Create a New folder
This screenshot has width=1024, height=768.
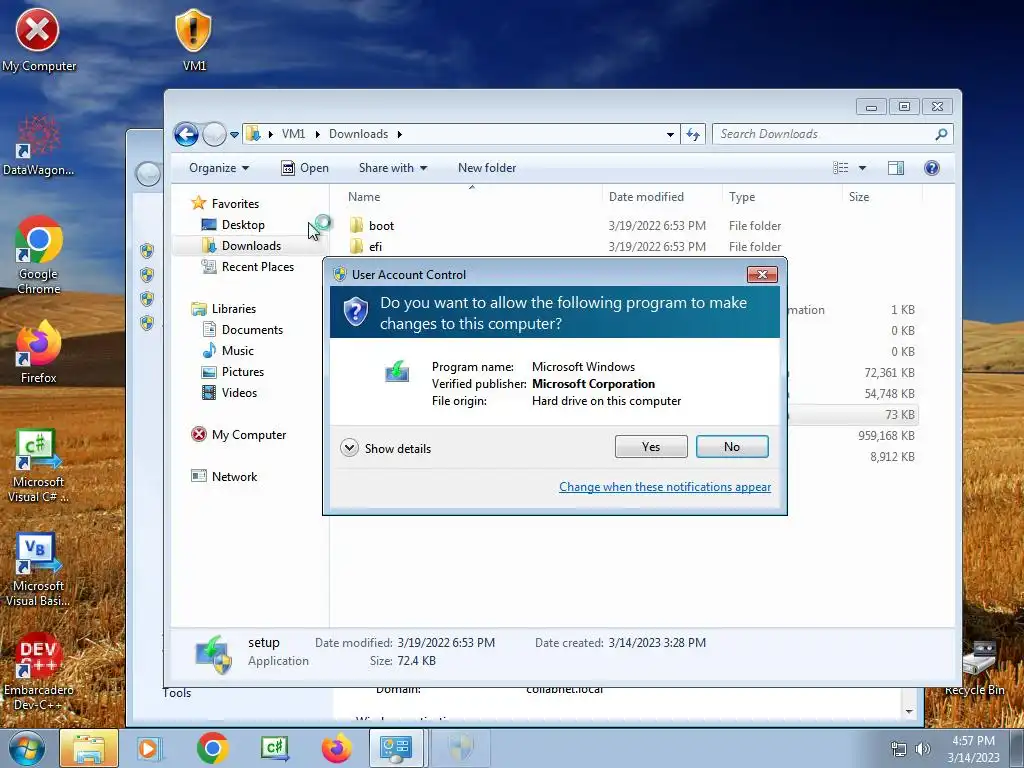(x=487, y=168)
